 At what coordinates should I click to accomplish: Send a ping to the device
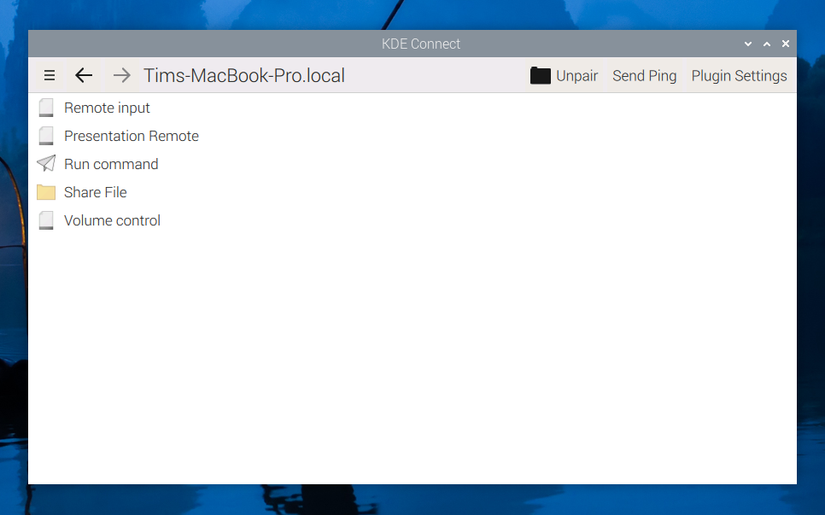(644, 76)
